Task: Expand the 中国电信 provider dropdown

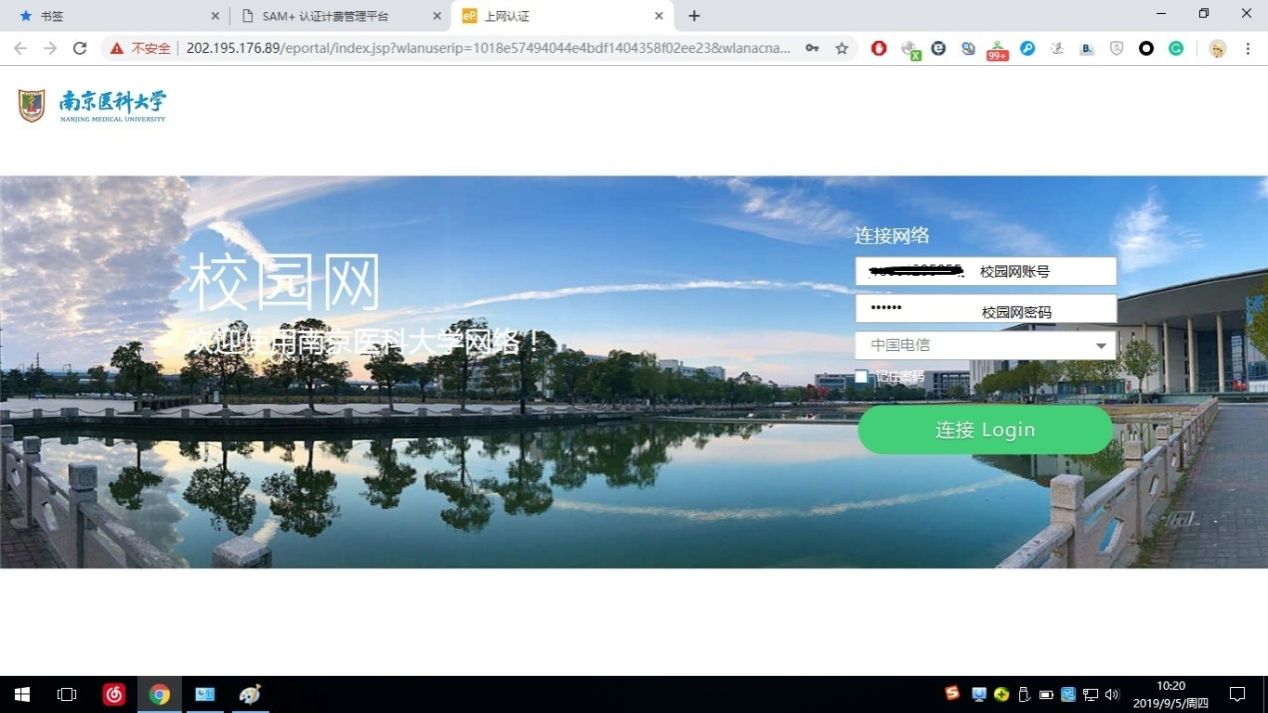Action: [985, 345]
